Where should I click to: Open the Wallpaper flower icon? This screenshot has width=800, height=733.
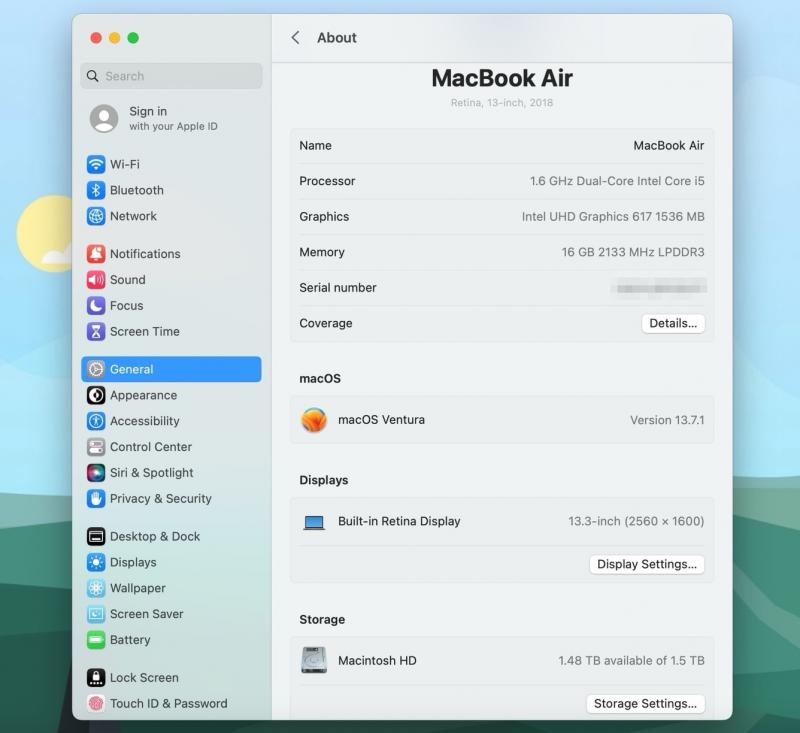(x=96, y=588)
